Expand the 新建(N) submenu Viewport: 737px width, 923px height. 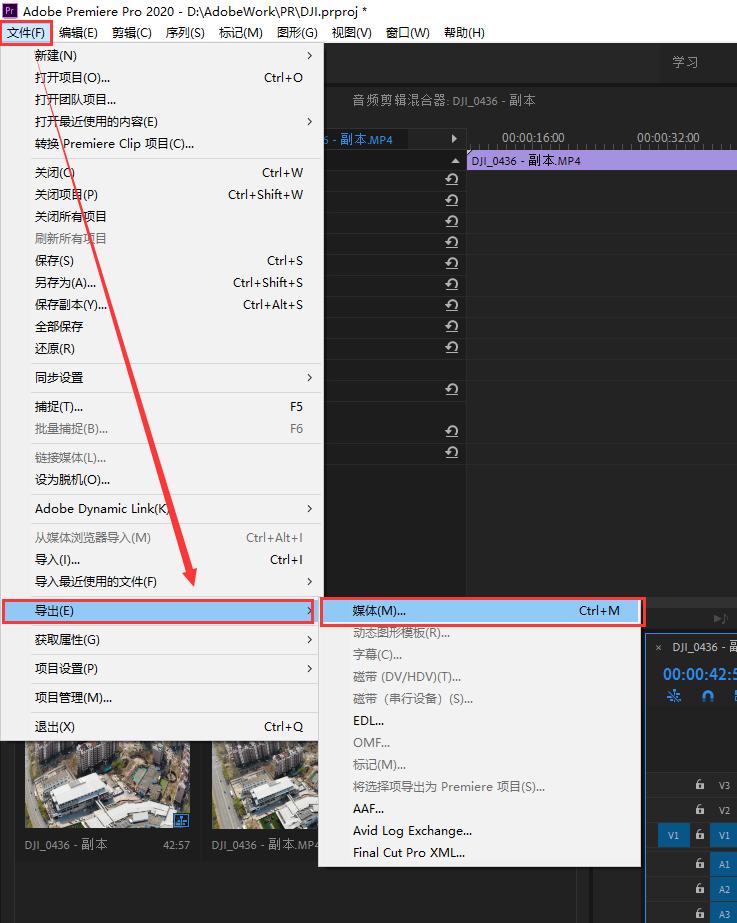click(162, 55)
